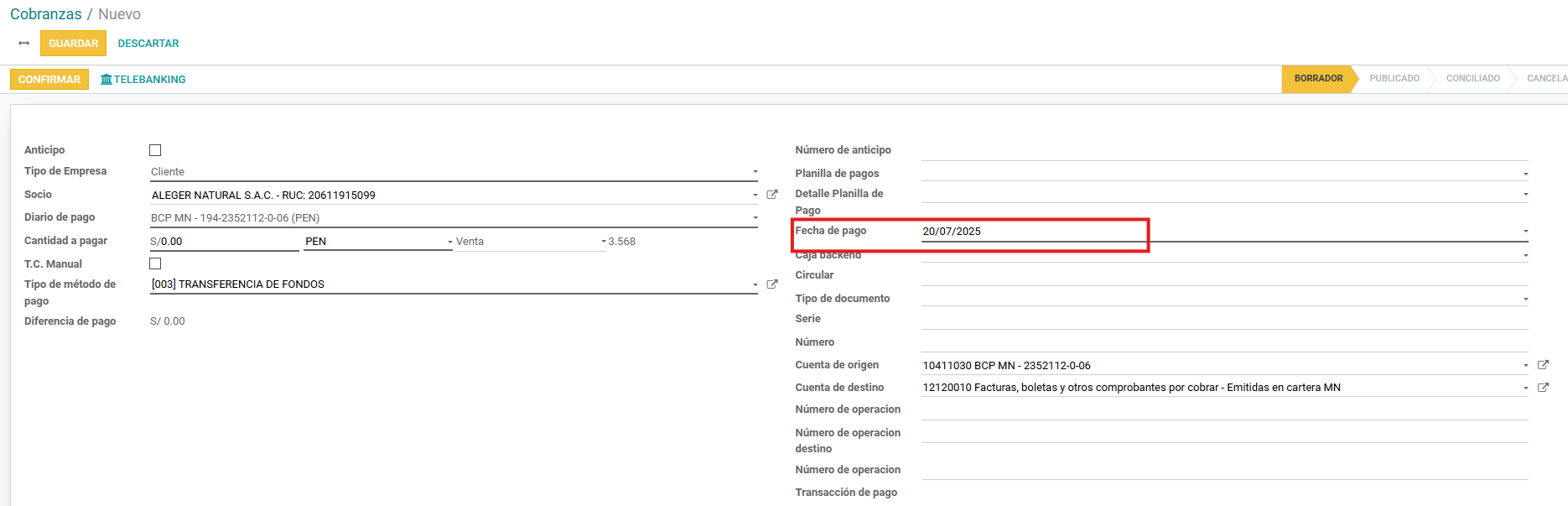The image size is (1568, 506).
Task: Expand Tipo de método de pago dropdown
Action: coord(755,284)
